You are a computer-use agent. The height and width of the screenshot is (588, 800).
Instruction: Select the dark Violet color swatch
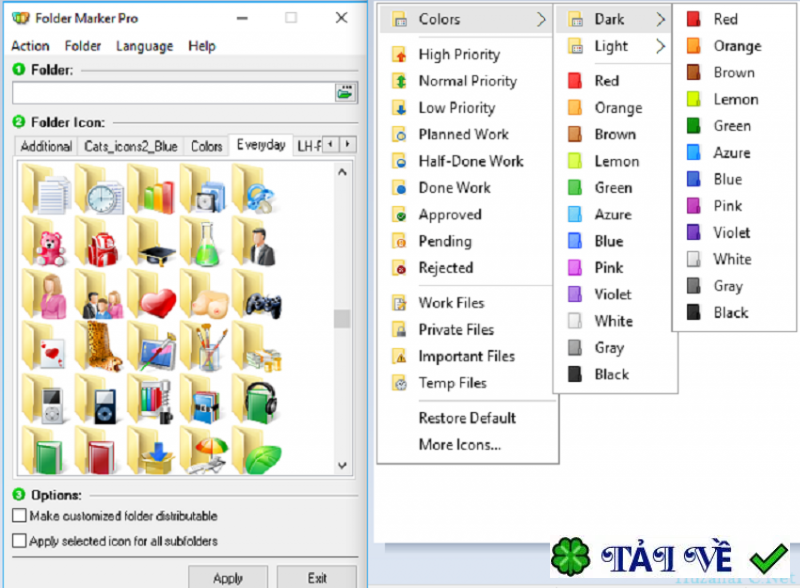click(x=735, y=232)
